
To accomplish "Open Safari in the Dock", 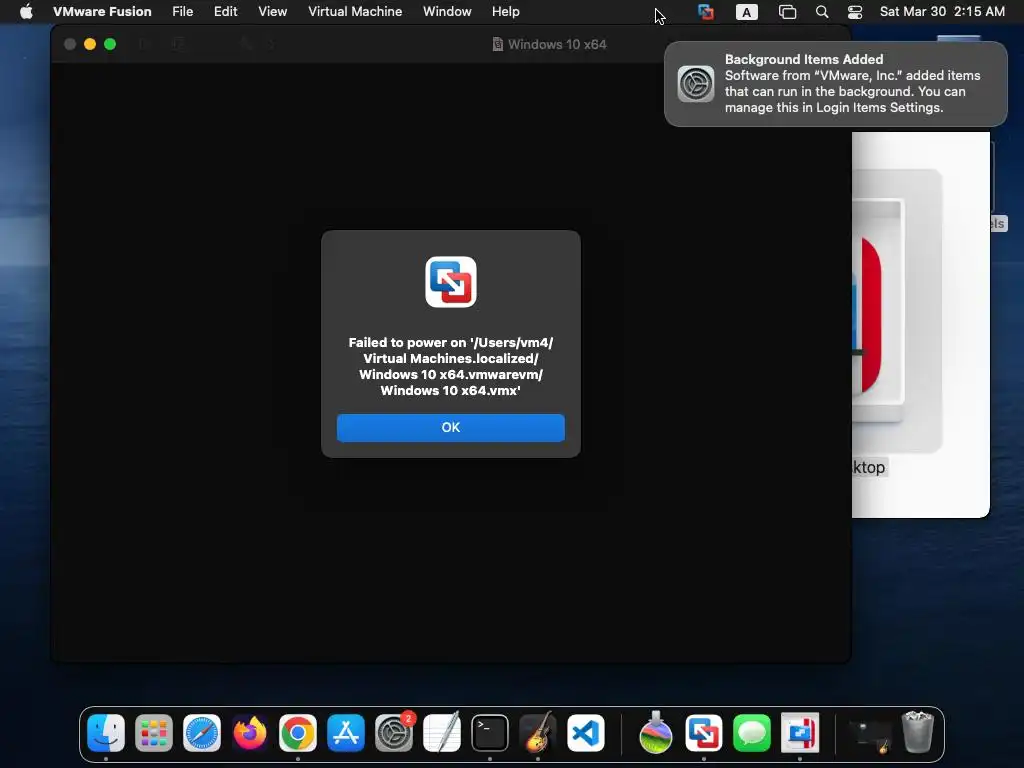I will pos(202,733).
